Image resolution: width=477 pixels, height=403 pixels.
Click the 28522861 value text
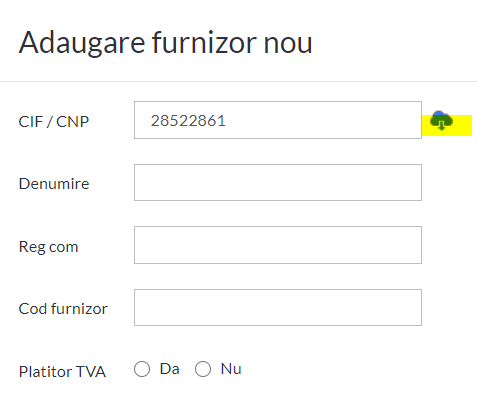click(188, 121)
